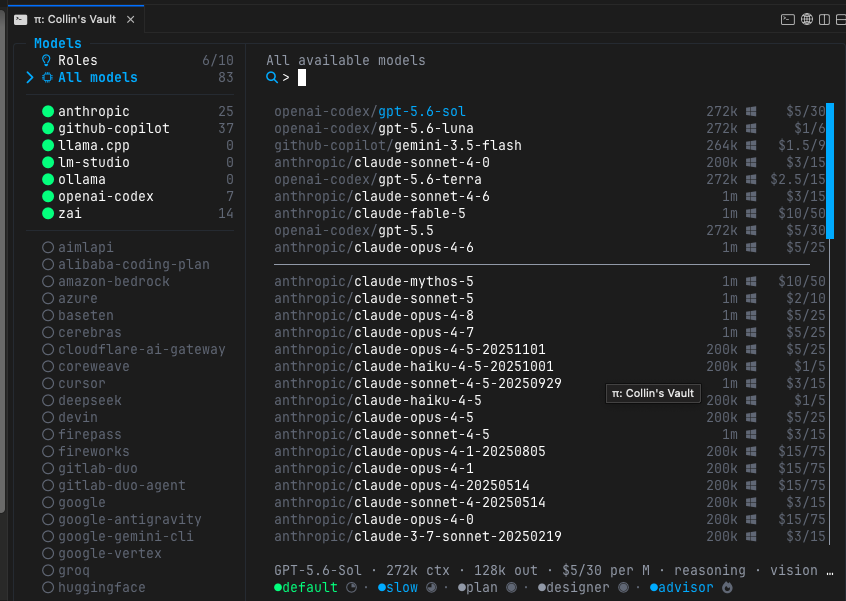
Task: Toggle the github-copilot provider dot
Action: point(48,128)
